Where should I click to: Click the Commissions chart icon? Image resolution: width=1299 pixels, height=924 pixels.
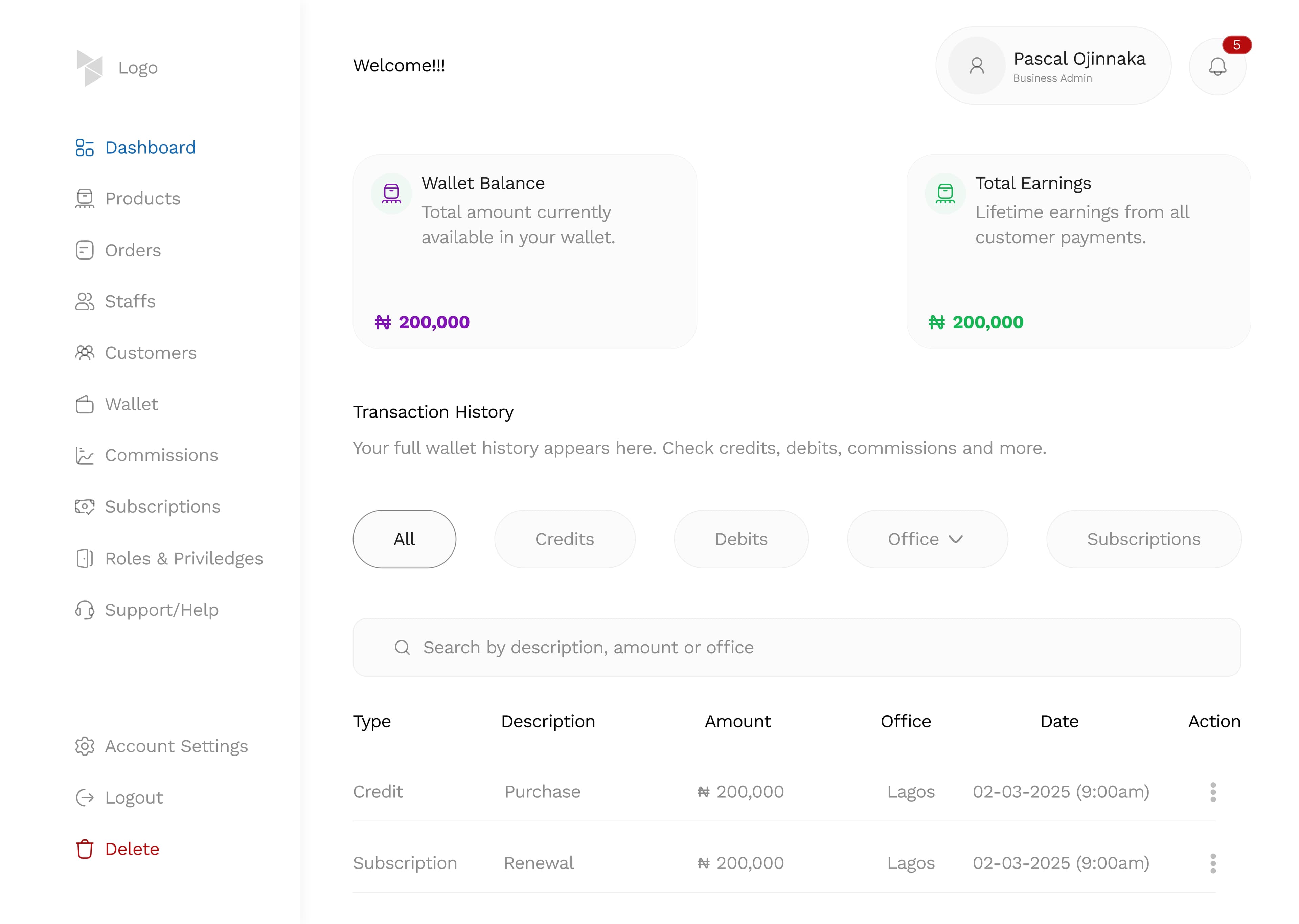84,455
